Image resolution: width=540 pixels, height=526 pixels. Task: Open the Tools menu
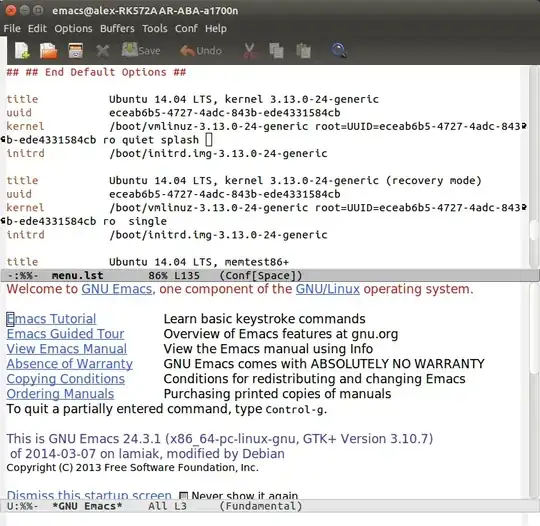tap(155, 28)
